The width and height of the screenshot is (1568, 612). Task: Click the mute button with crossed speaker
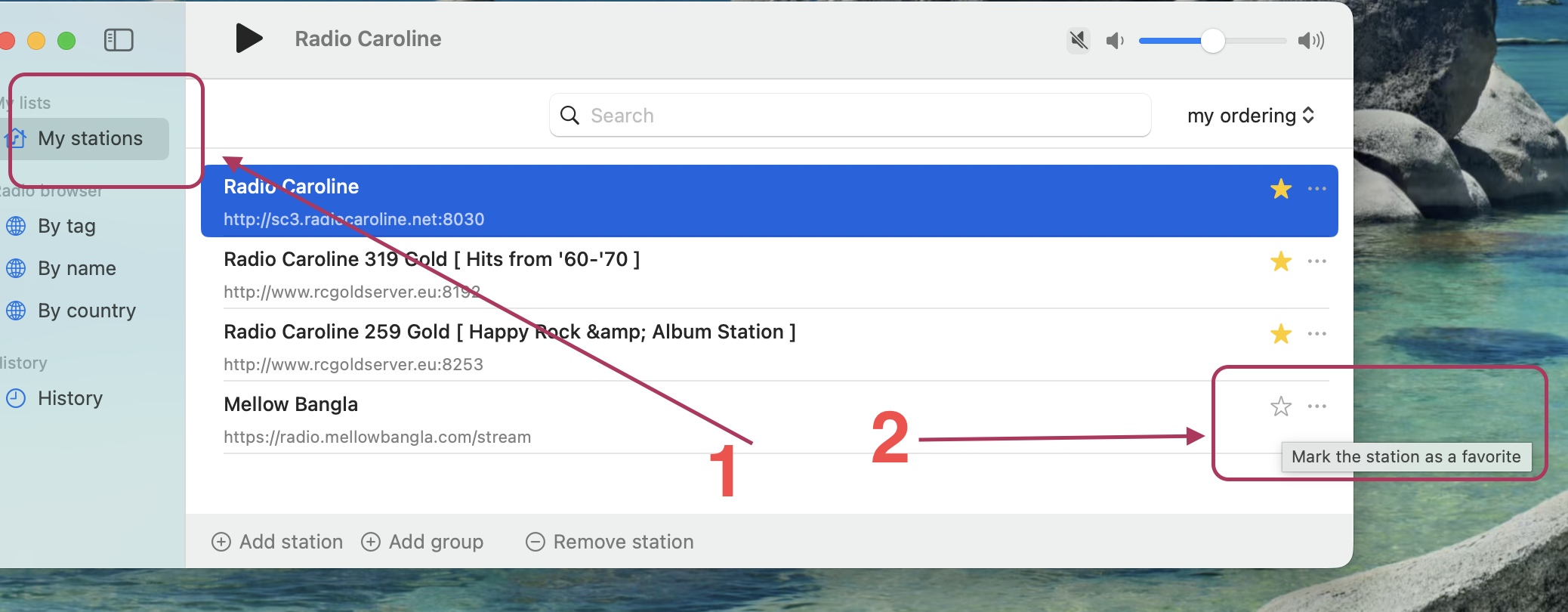click(1079, 40)
